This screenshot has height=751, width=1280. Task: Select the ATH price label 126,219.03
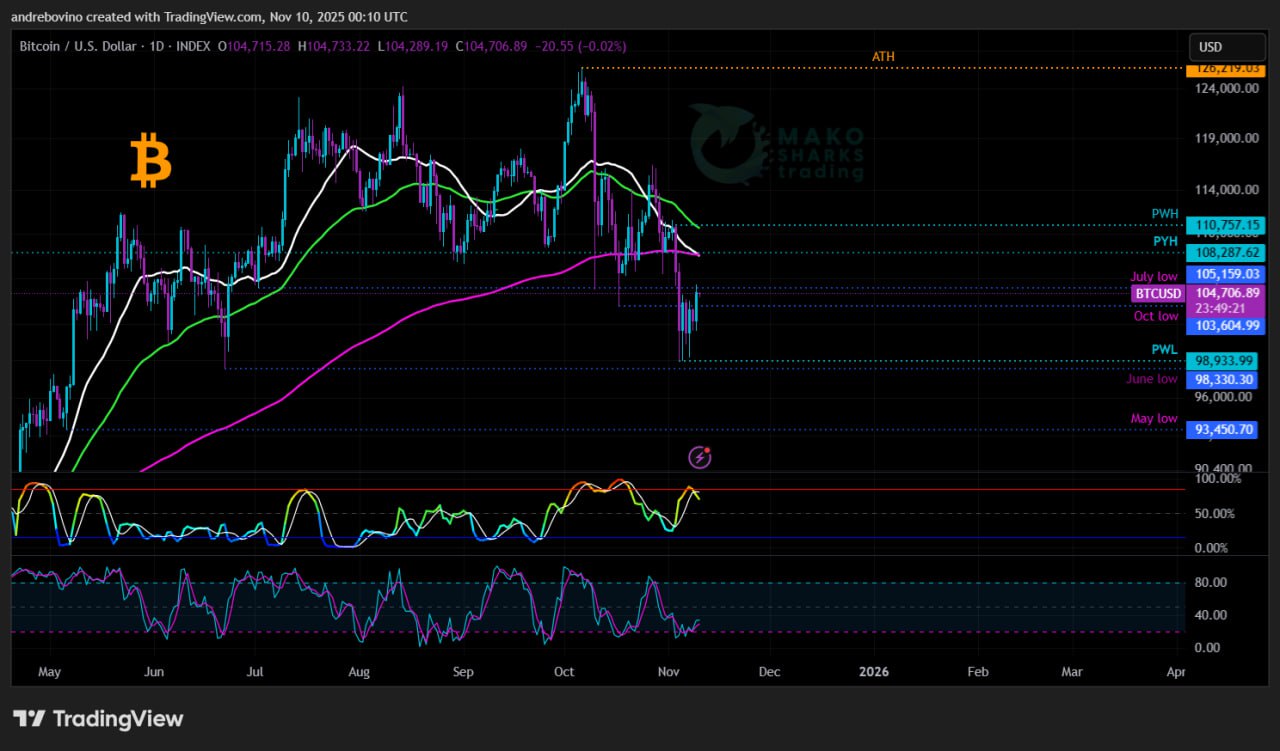click(1222, 69)
